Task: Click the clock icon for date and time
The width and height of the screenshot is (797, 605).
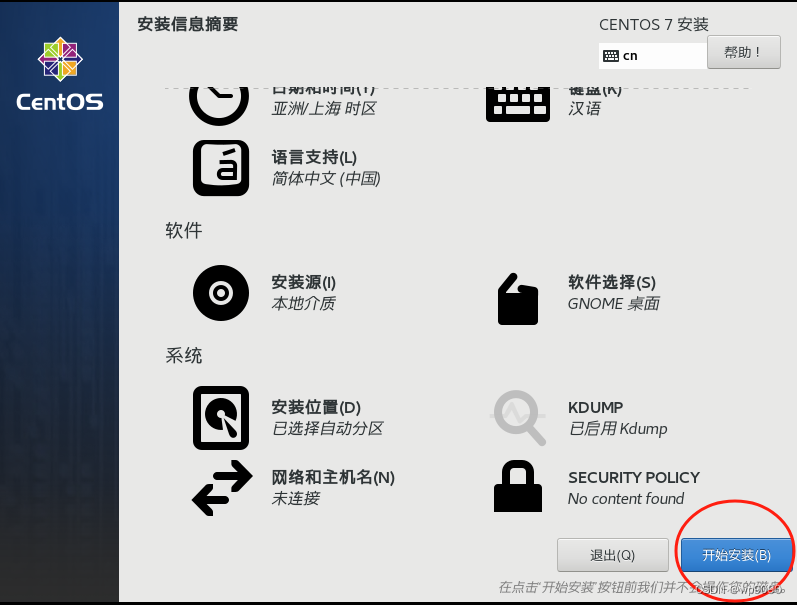Action: 219,106
